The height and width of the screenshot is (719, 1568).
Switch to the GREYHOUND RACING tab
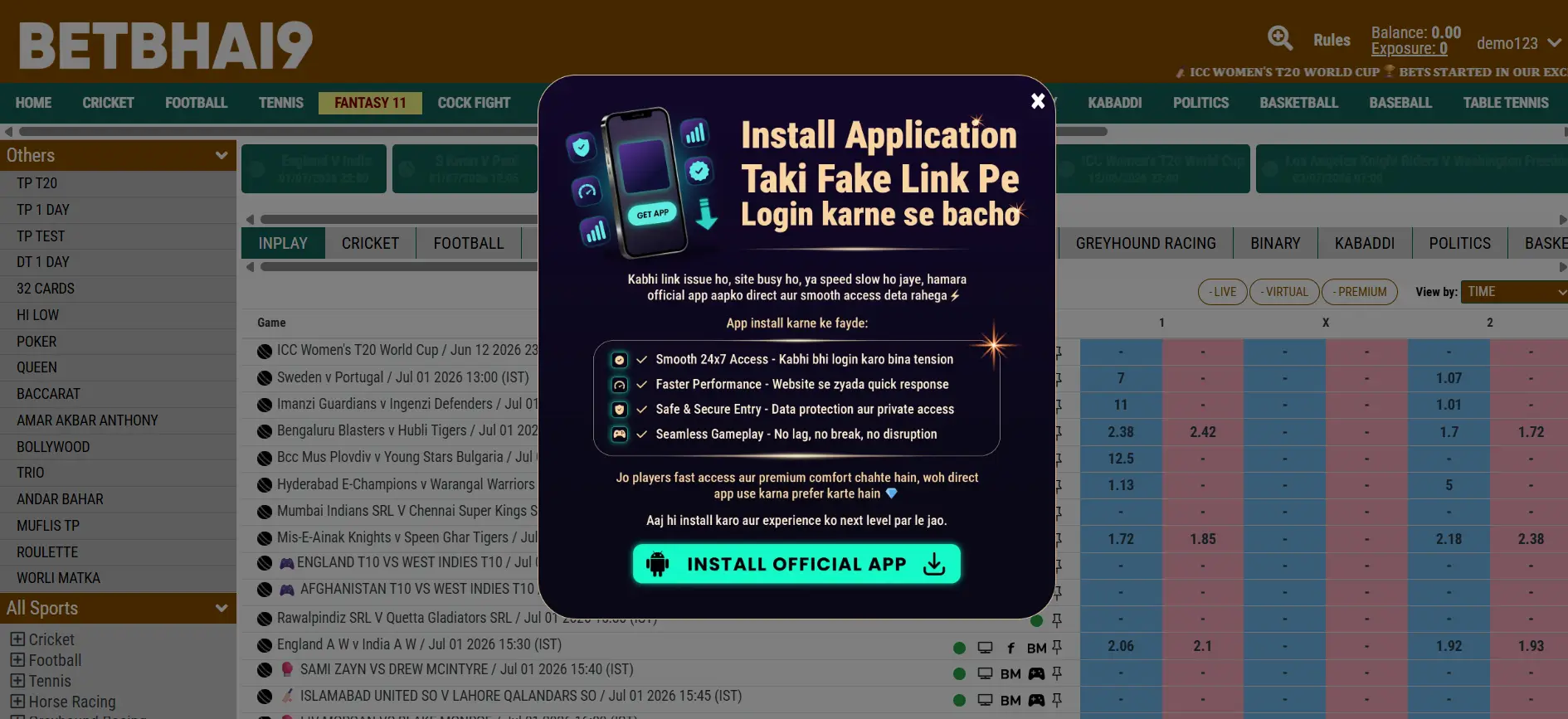coord(1146,243)
